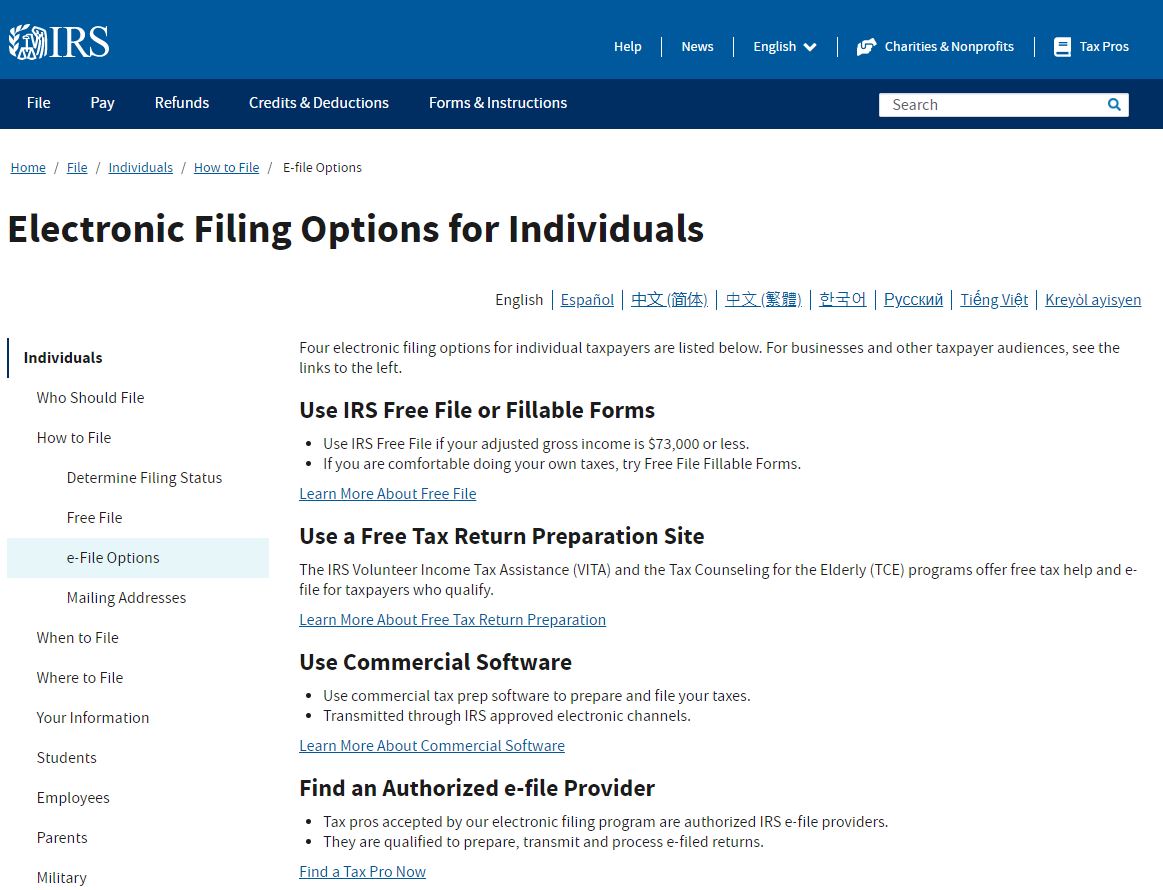
Task: Open Employees in sidebar
Action: tap(73, 798)
